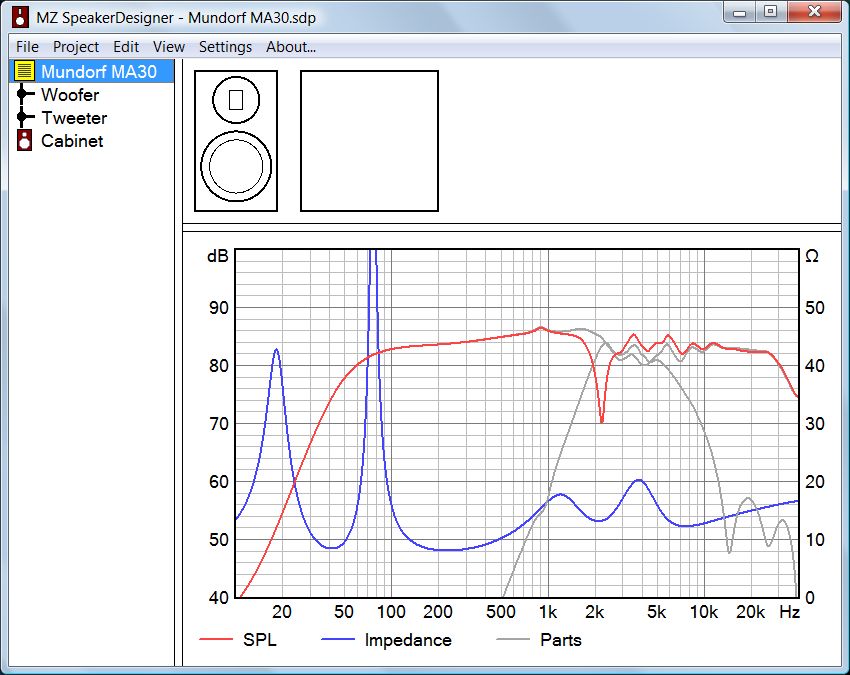The image size is (850, 675).
Task: Click the Ω axis label
Action: [812, 256]
